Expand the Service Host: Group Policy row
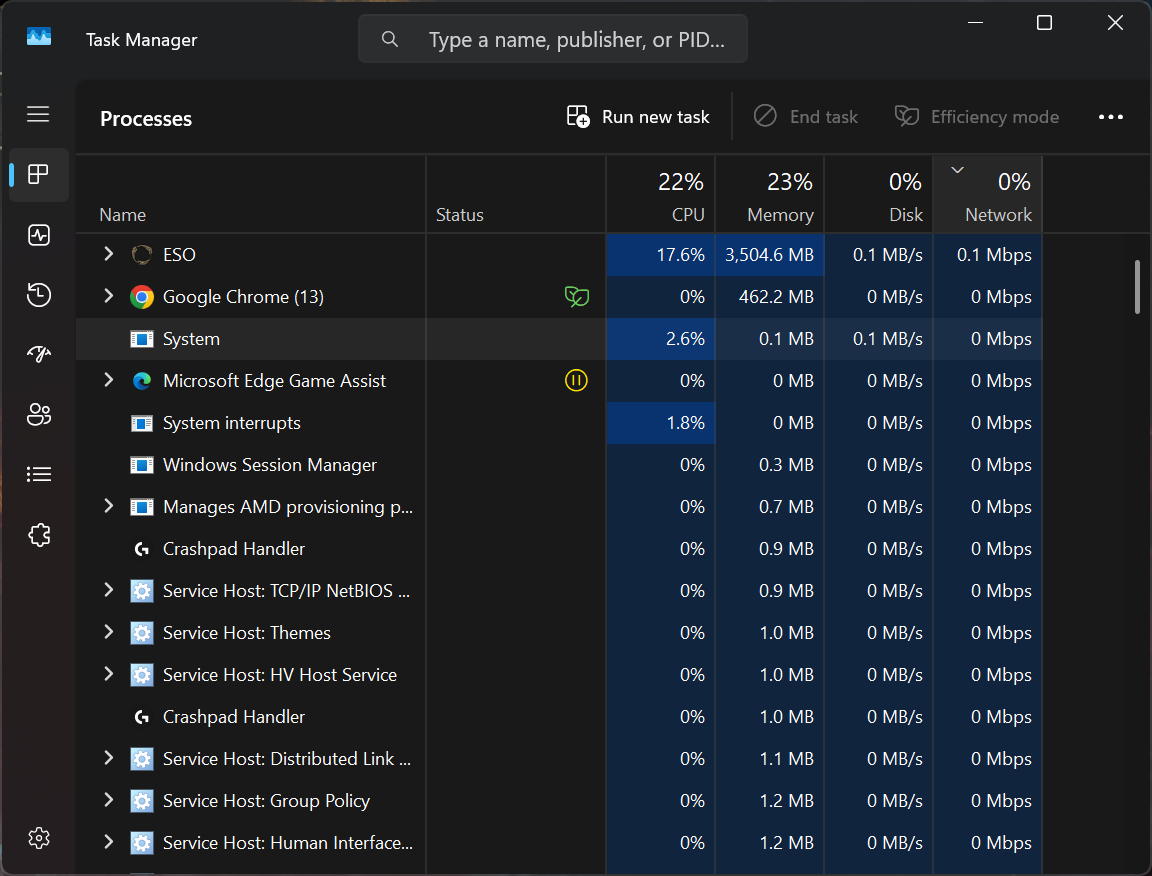The width and height of the screenshot is (1152, 876). coord(109,800)
